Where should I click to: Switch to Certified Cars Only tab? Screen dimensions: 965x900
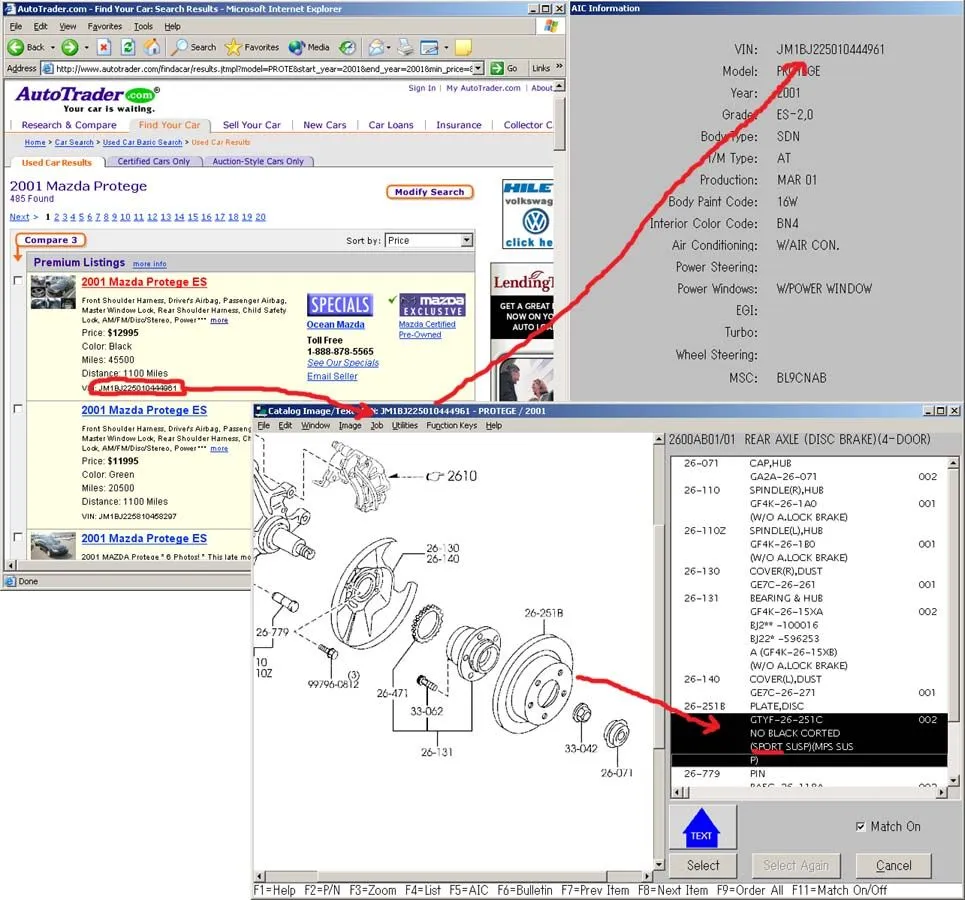click(x=153, y=161)
